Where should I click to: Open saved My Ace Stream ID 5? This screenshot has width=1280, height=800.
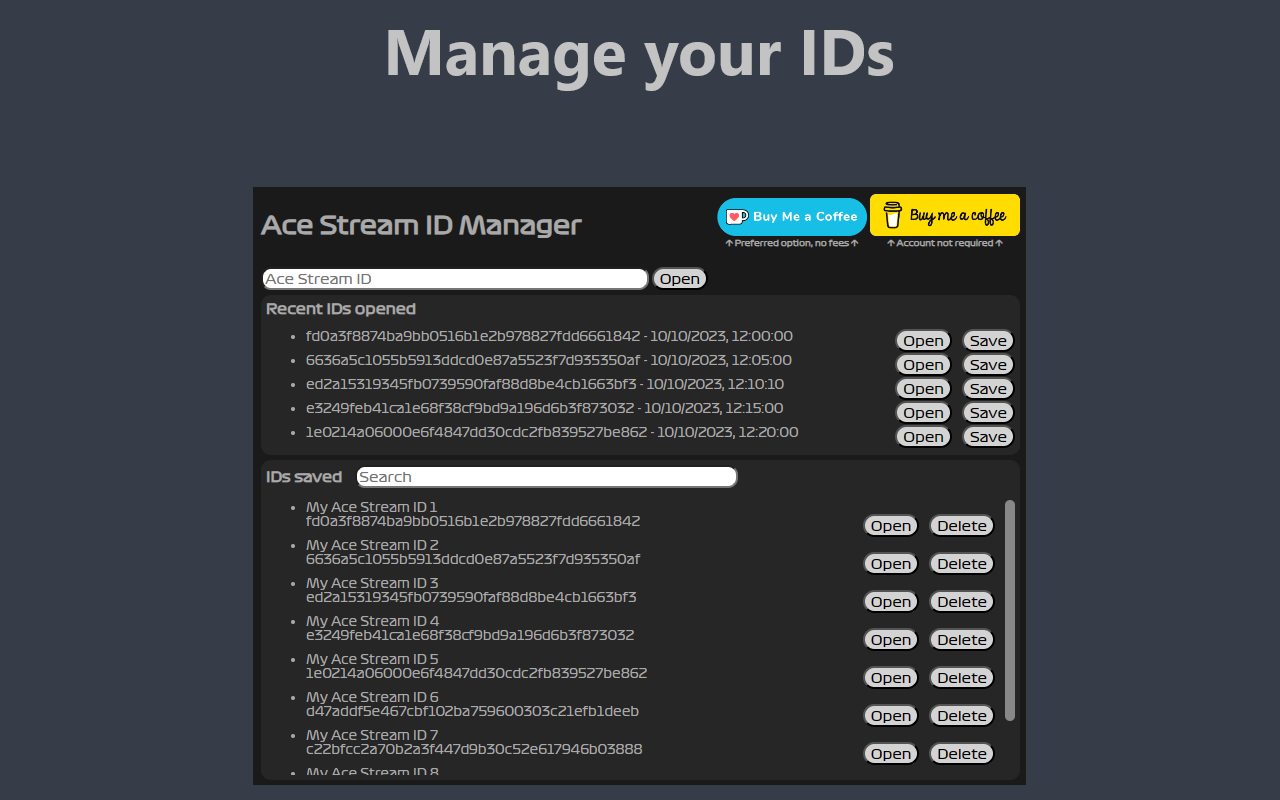click(891, 678)
